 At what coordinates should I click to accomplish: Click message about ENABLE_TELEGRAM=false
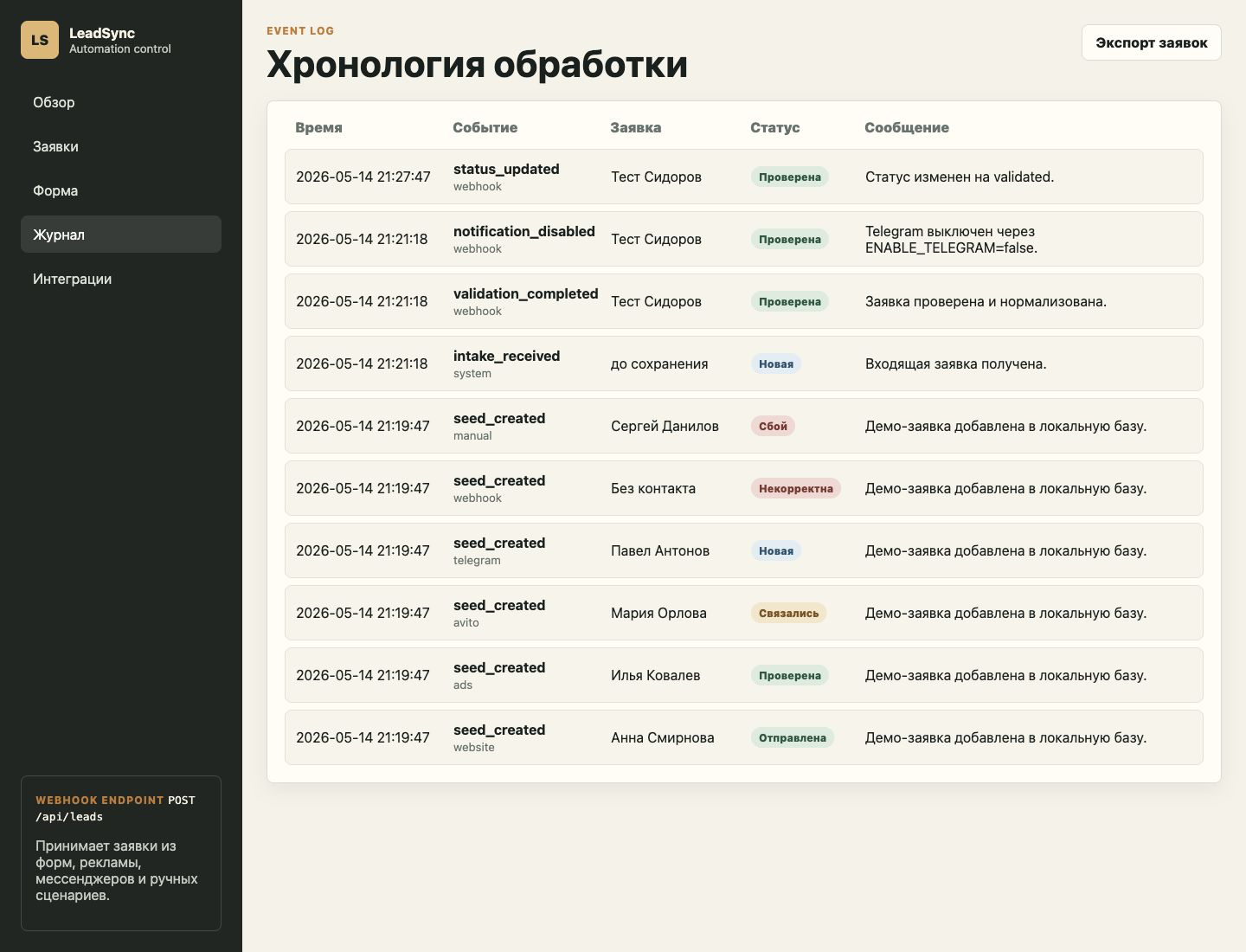(951, 239)
